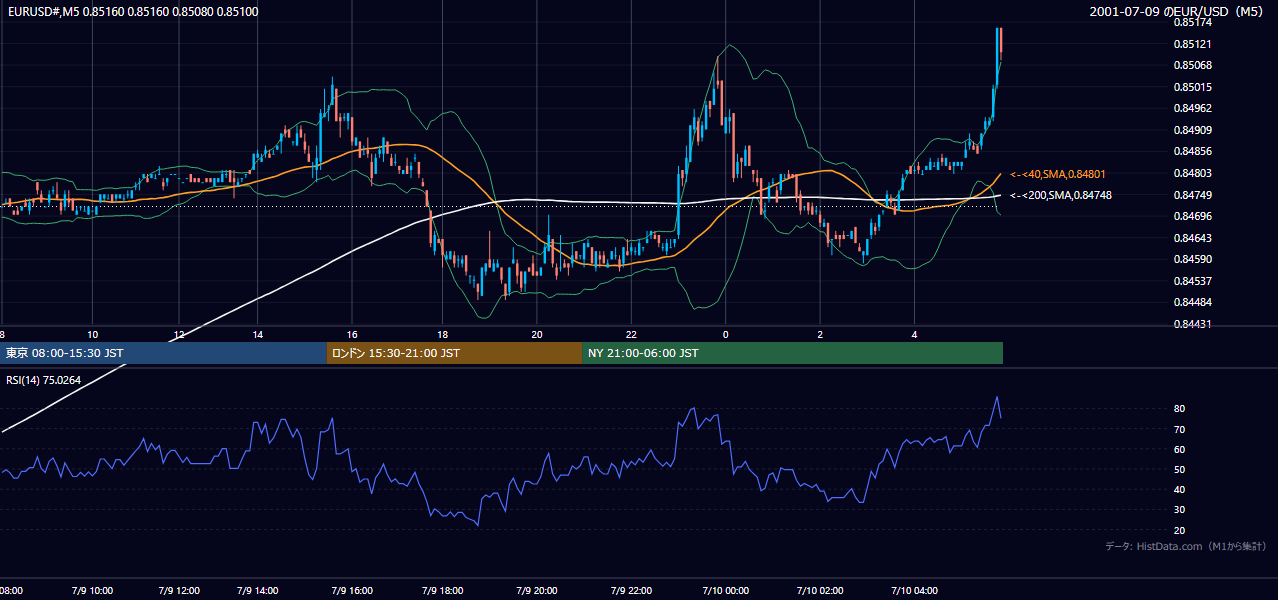
Task: Click the '<-<200,SMA,0.84748' moving average label
Action: click(x=1061, y=196)
